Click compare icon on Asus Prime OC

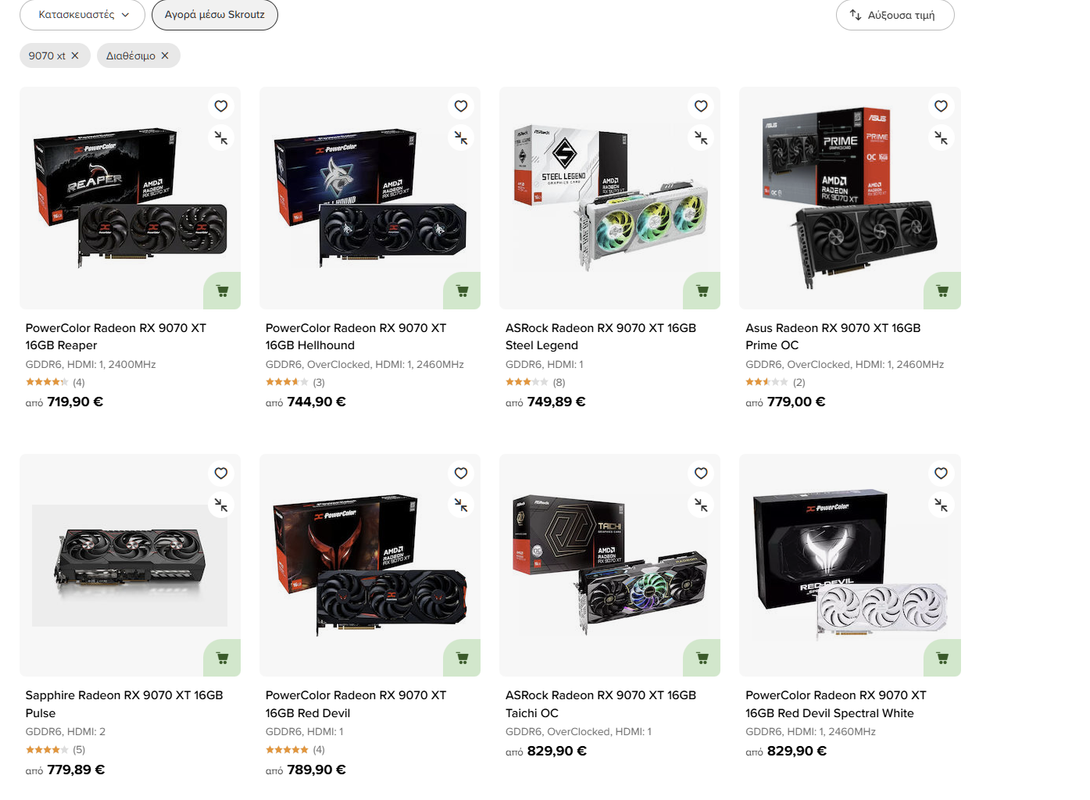coord(941,138)
